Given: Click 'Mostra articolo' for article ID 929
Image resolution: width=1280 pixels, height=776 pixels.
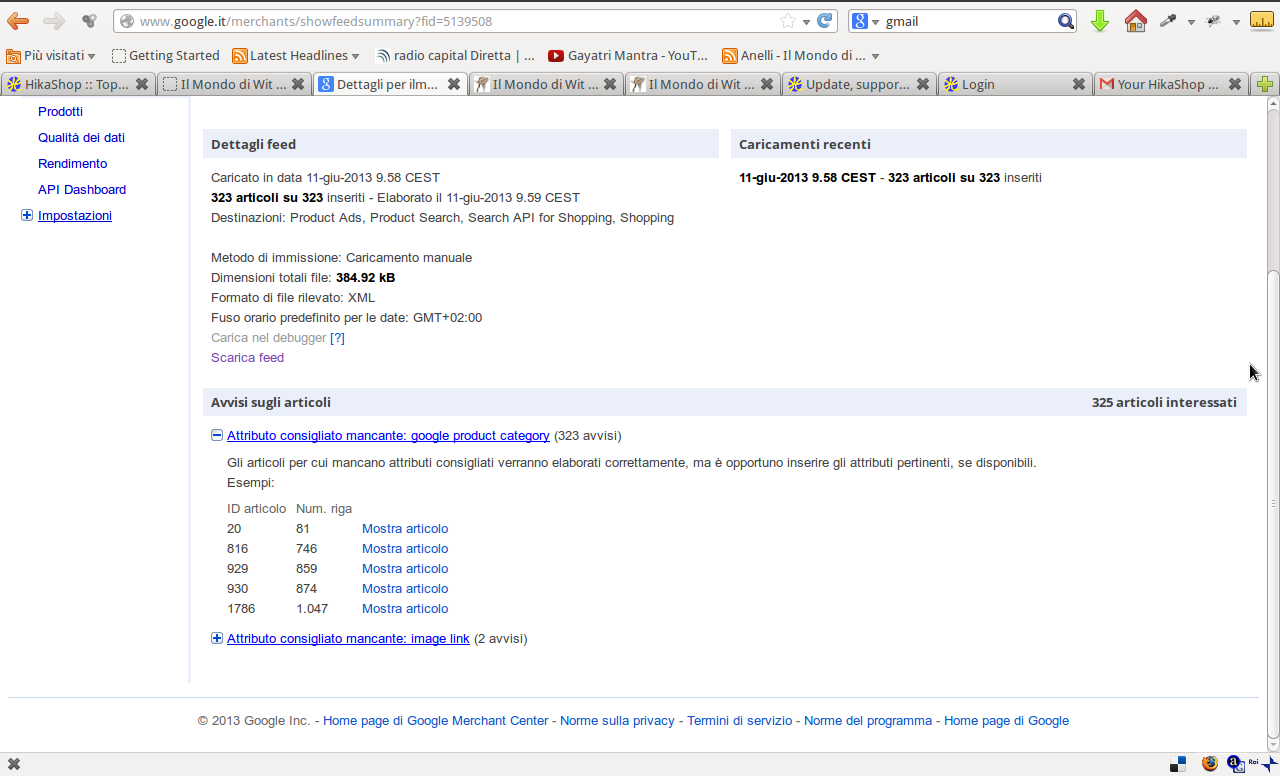Looking at the screenshot, I should pyautogui.click(x=405, y=568).
